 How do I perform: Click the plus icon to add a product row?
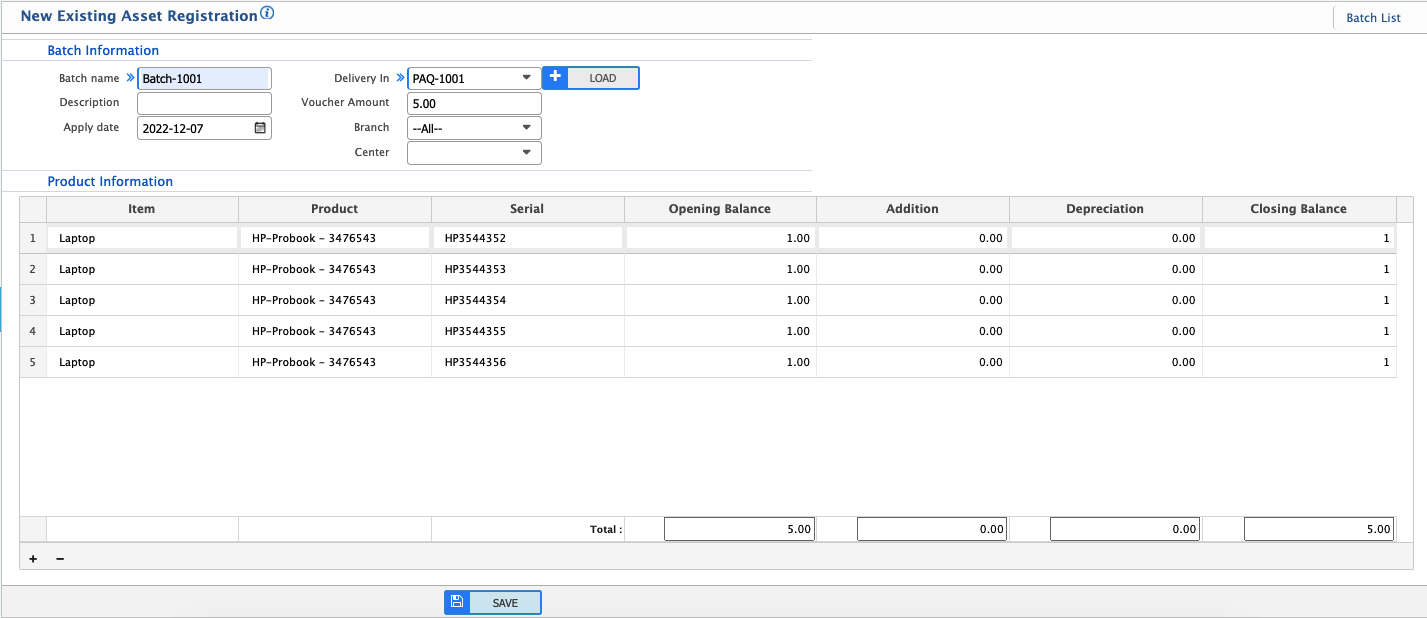click(x=33, y=557)
